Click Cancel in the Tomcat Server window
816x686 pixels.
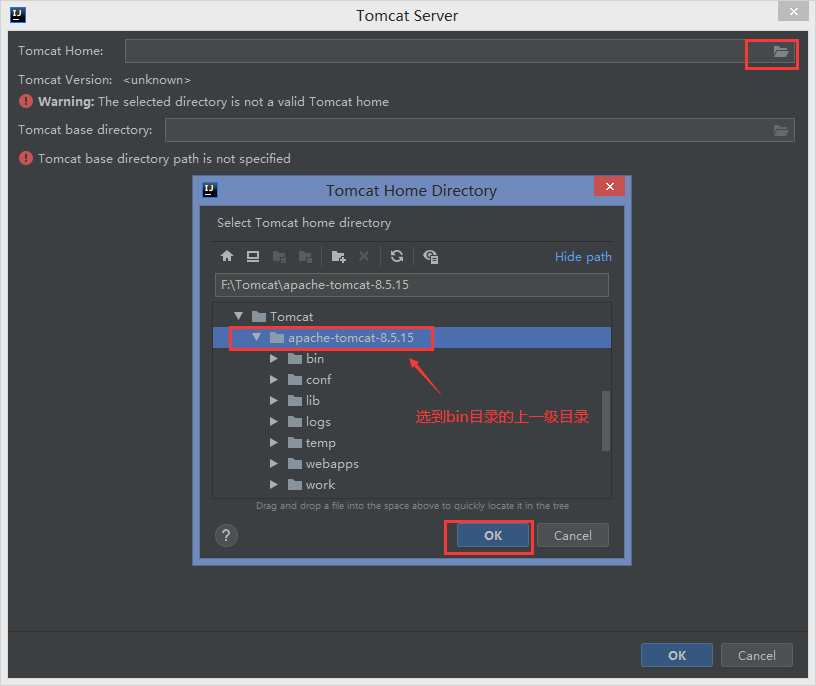pyautogui.click(x=757, y=655)
